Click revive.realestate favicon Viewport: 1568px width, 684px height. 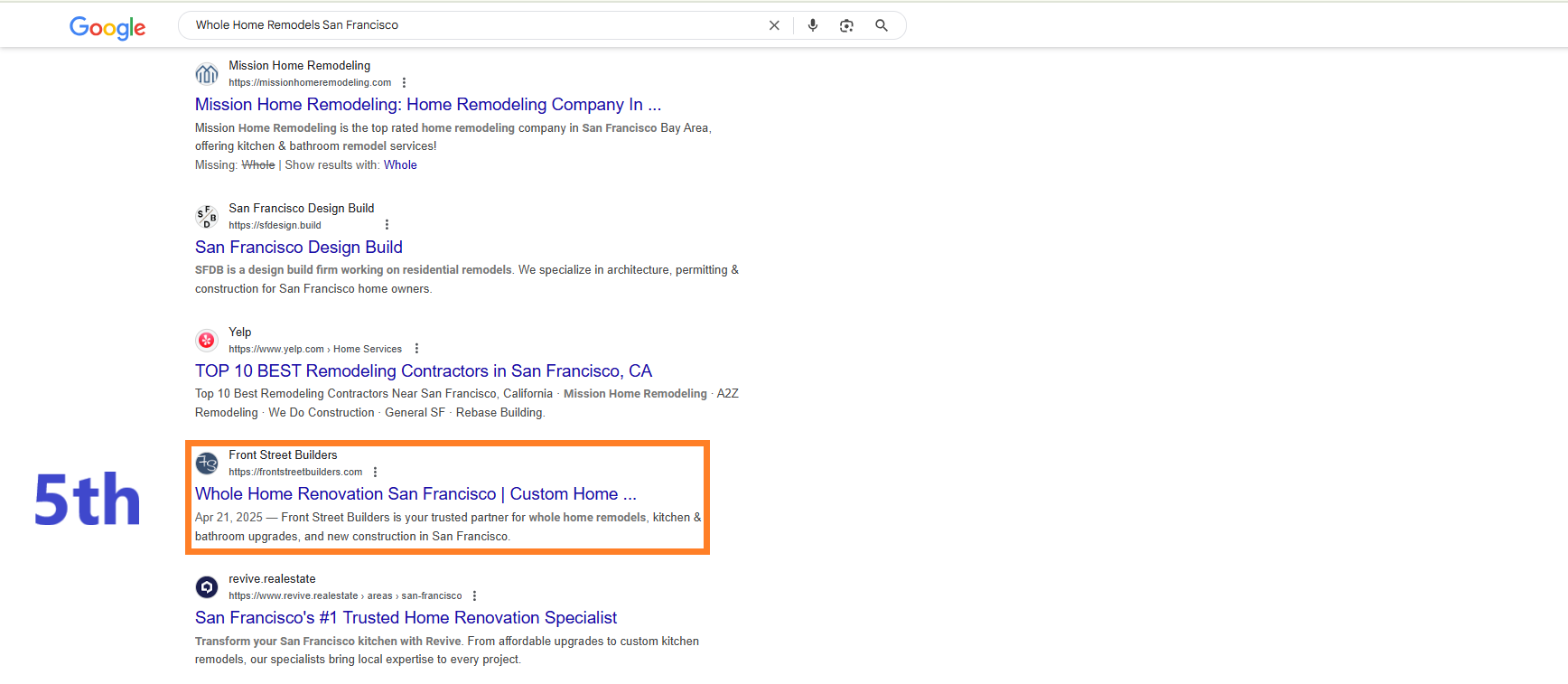[207, 586]
